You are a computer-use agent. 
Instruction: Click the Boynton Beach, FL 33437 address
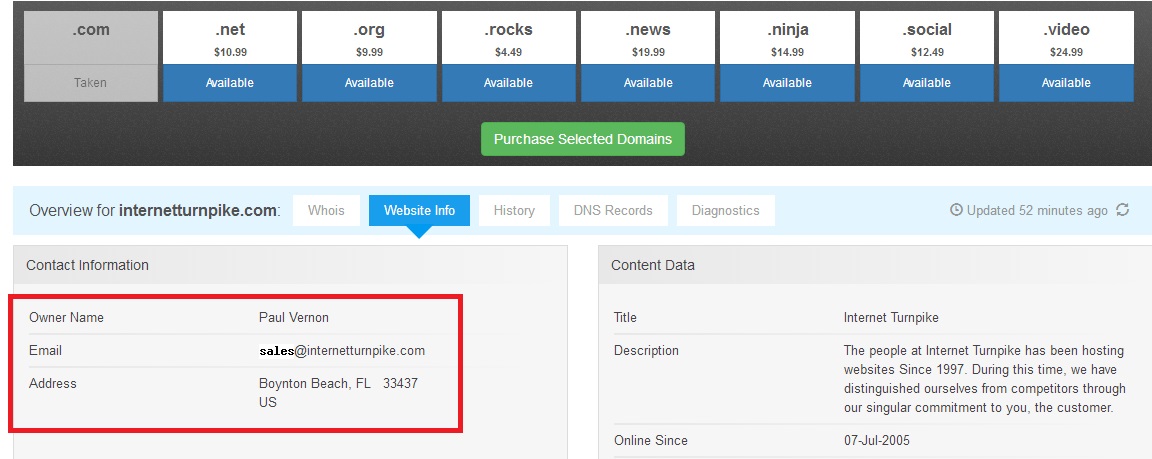click(x=338, y=383)
